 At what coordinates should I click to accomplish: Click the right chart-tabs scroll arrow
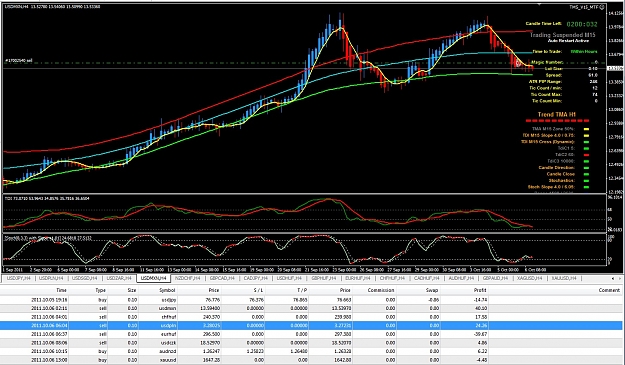point(619,279)
